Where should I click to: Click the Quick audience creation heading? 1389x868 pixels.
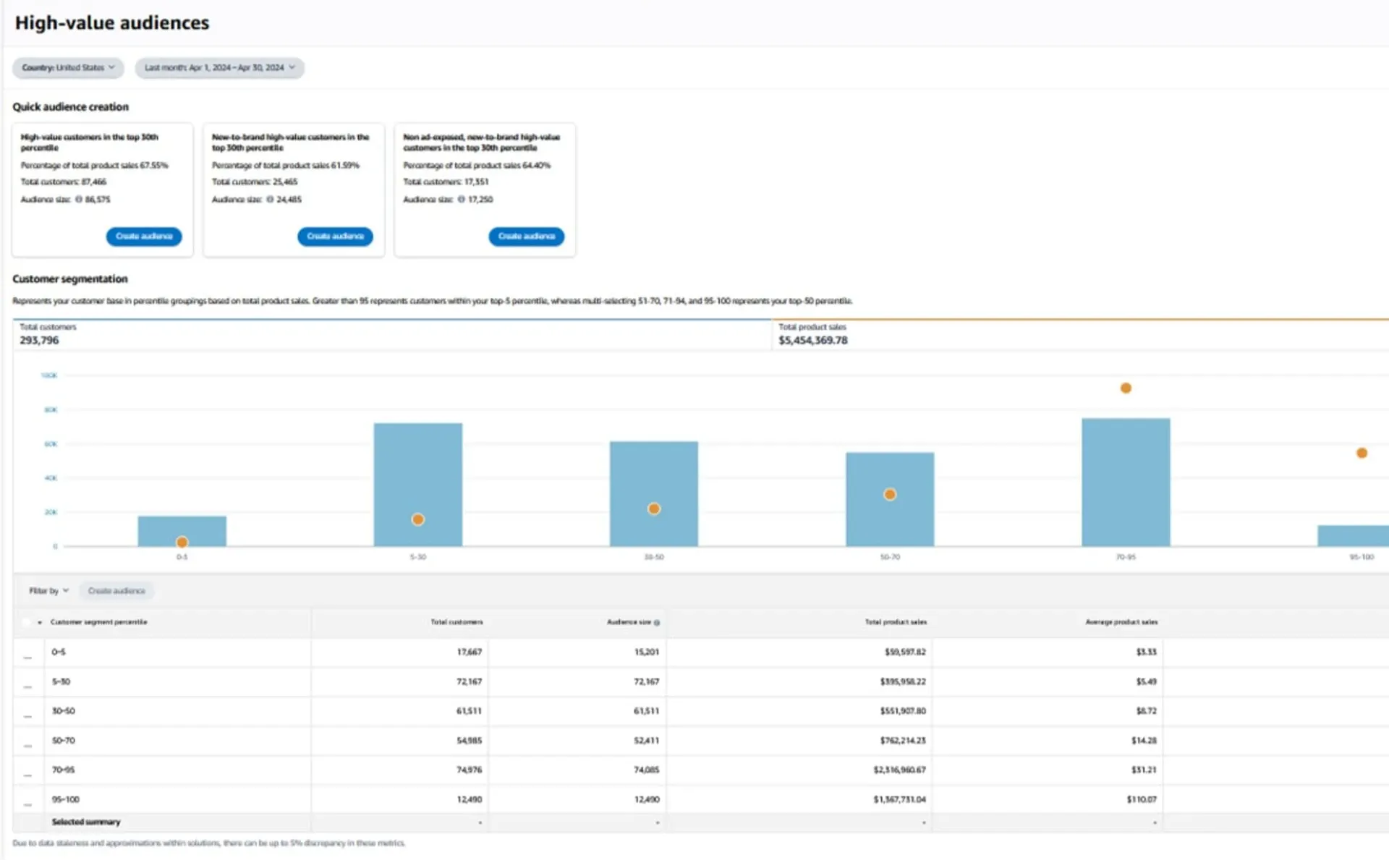pyautogui.click(x=70, y=108)
